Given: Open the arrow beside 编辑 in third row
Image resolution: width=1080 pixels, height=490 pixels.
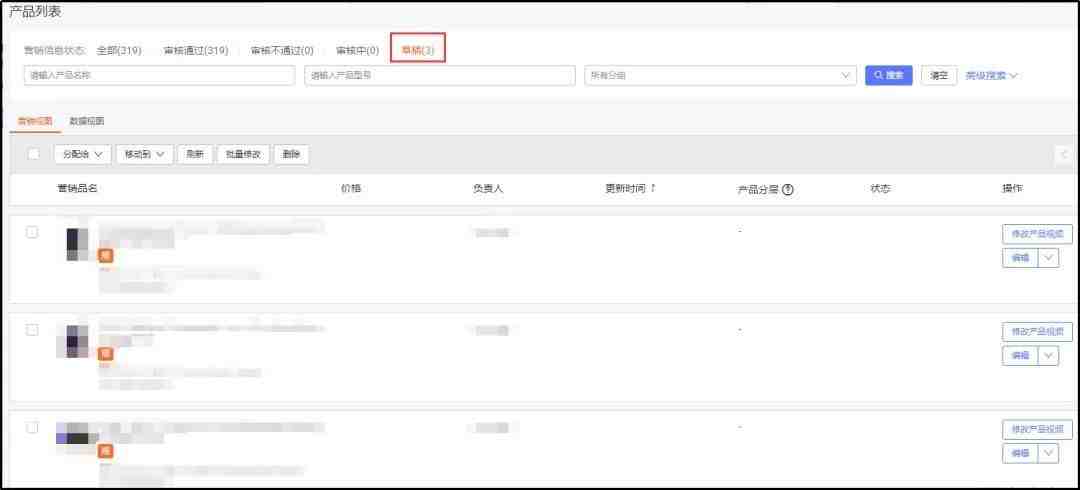Looking at the screenshot, I should pos(1048,453).
